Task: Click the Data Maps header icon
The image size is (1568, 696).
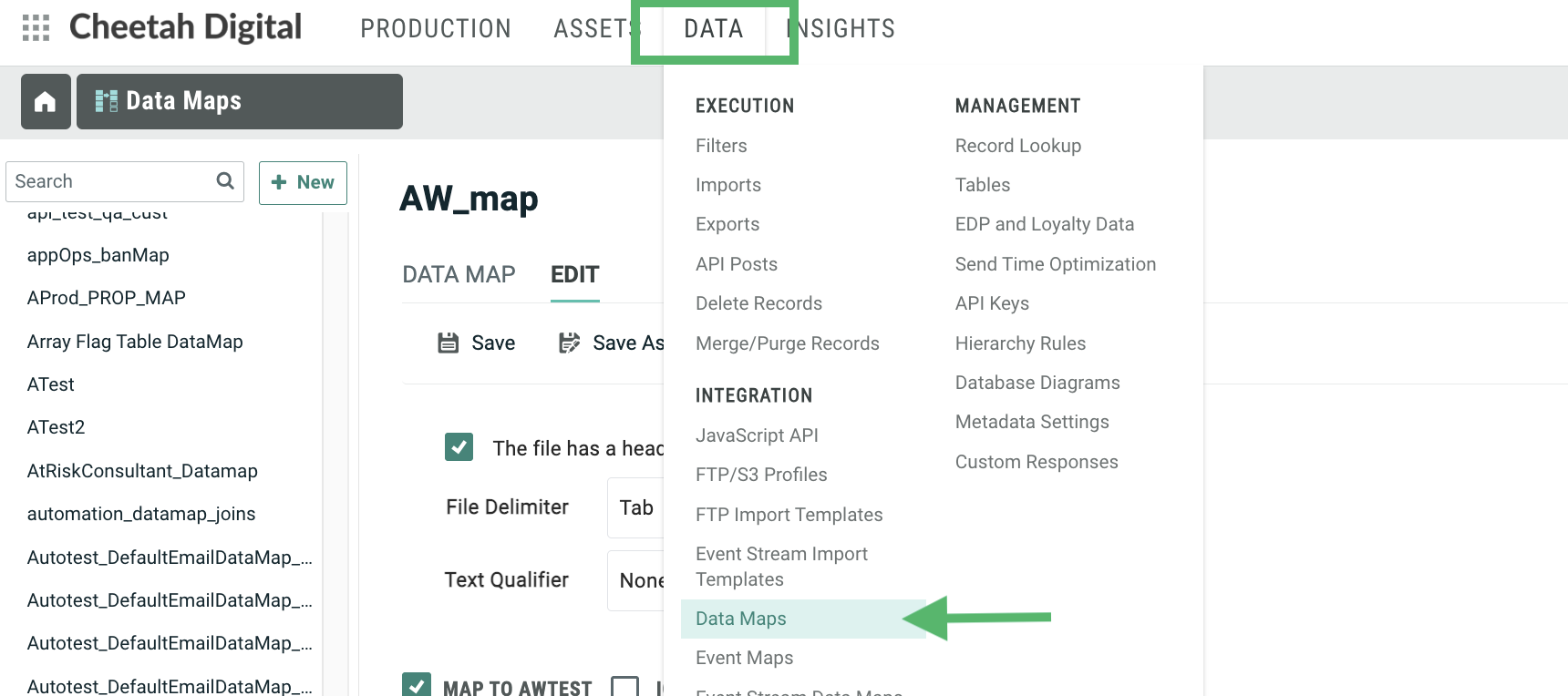Action: pos(107,101)
